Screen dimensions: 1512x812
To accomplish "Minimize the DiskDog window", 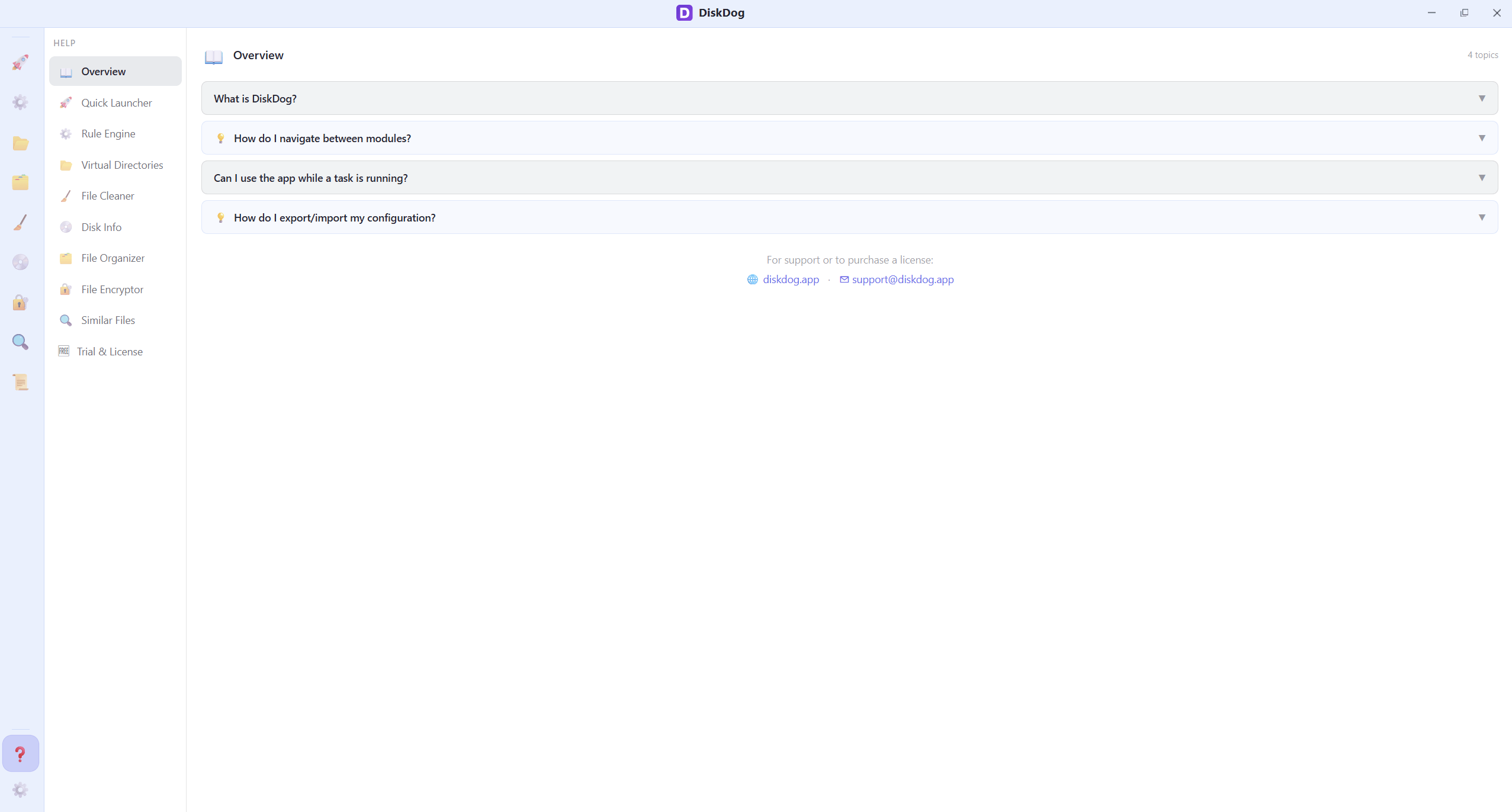I will click(x=1431, y=12).
